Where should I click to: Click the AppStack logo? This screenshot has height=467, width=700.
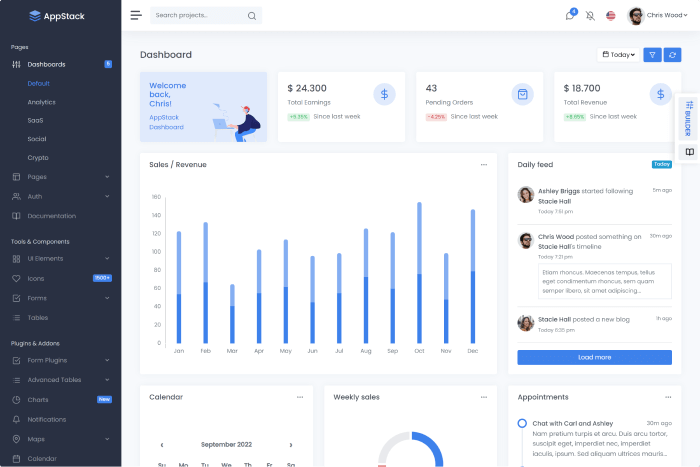[57, 16]
